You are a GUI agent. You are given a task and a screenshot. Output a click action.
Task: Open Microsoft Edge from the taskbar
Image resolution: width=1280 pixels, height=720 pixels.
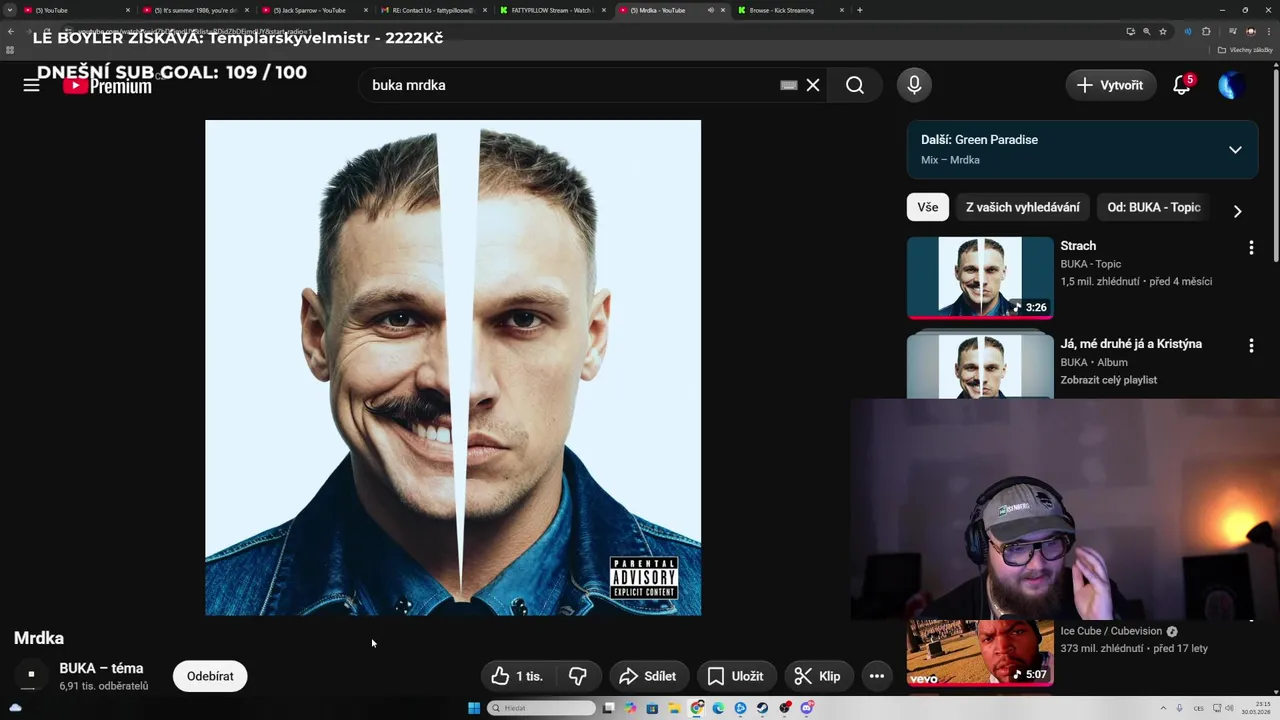718,708
